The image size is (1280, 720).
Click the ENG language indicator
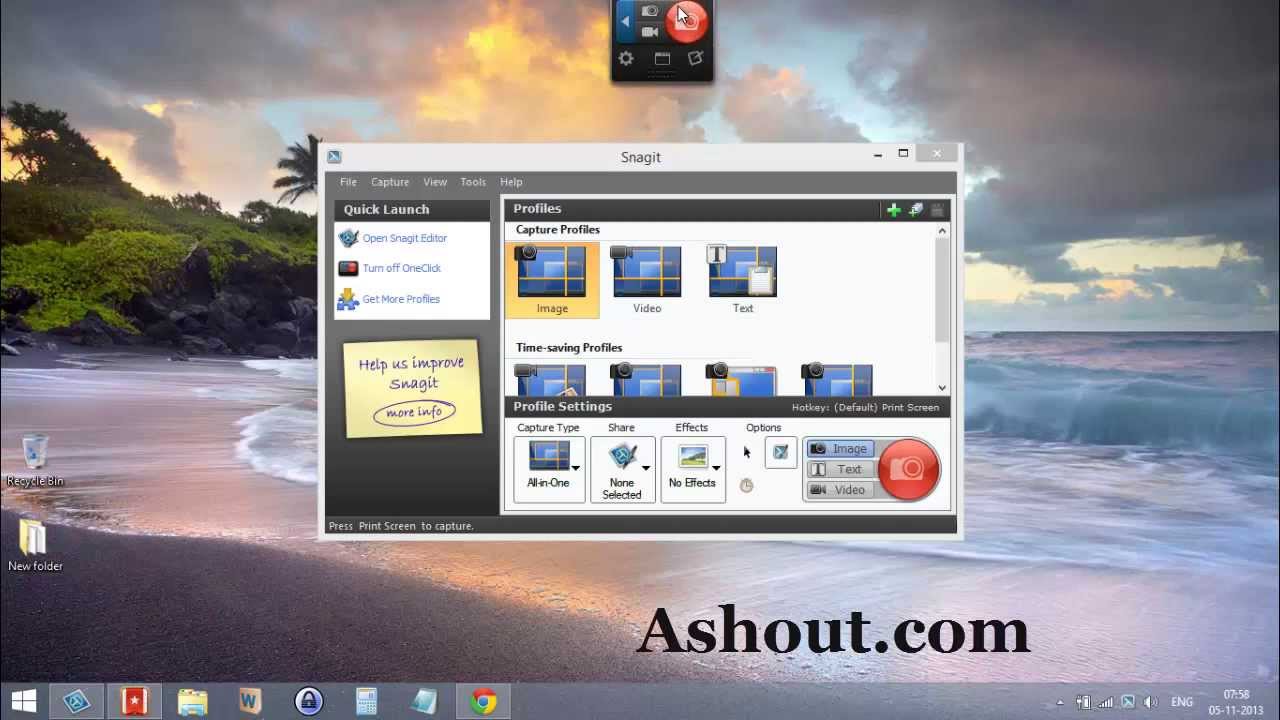[x=1181, y=703]
